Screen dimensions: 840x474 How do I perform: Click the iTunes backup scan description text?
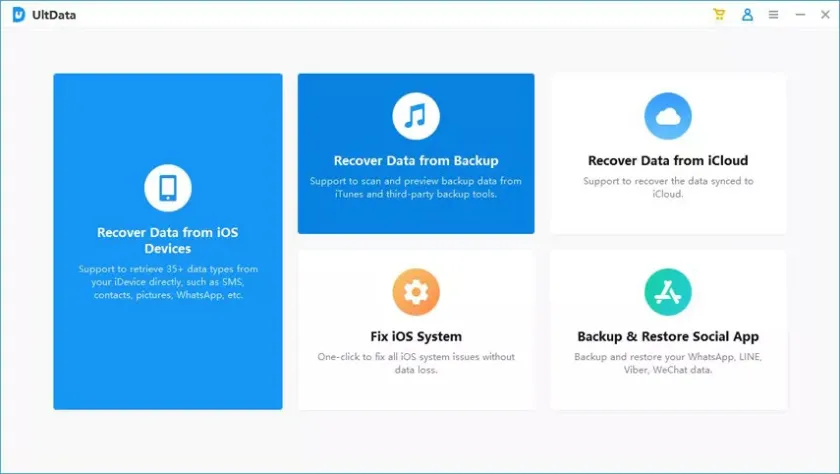point(416,188)
